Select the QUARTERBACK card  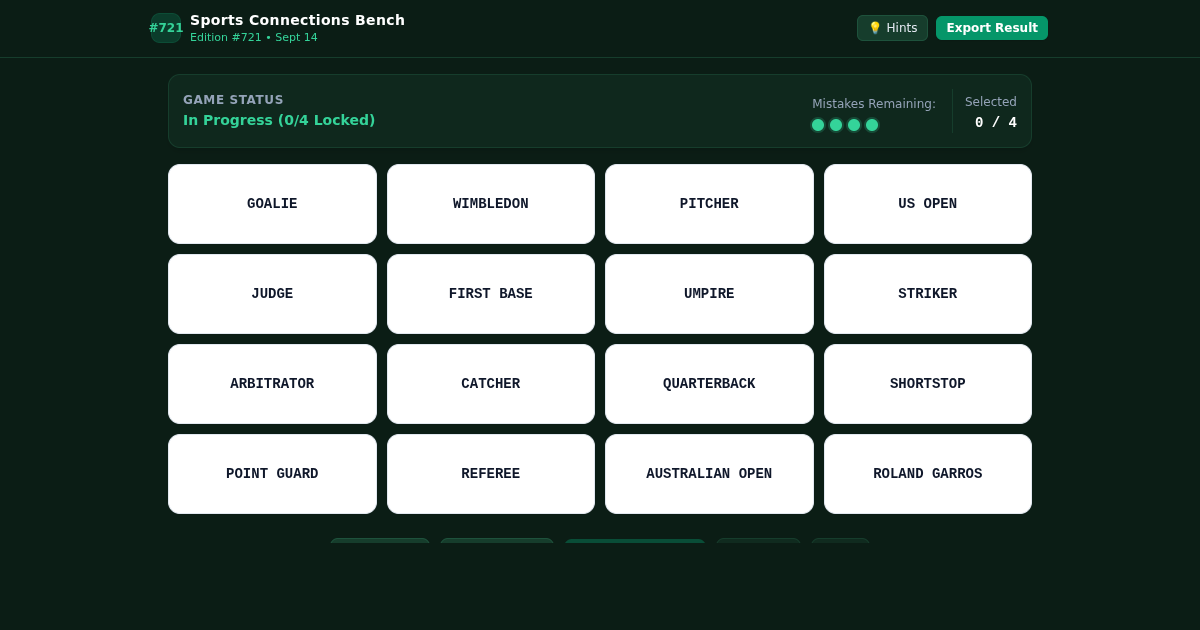[709, 384]
